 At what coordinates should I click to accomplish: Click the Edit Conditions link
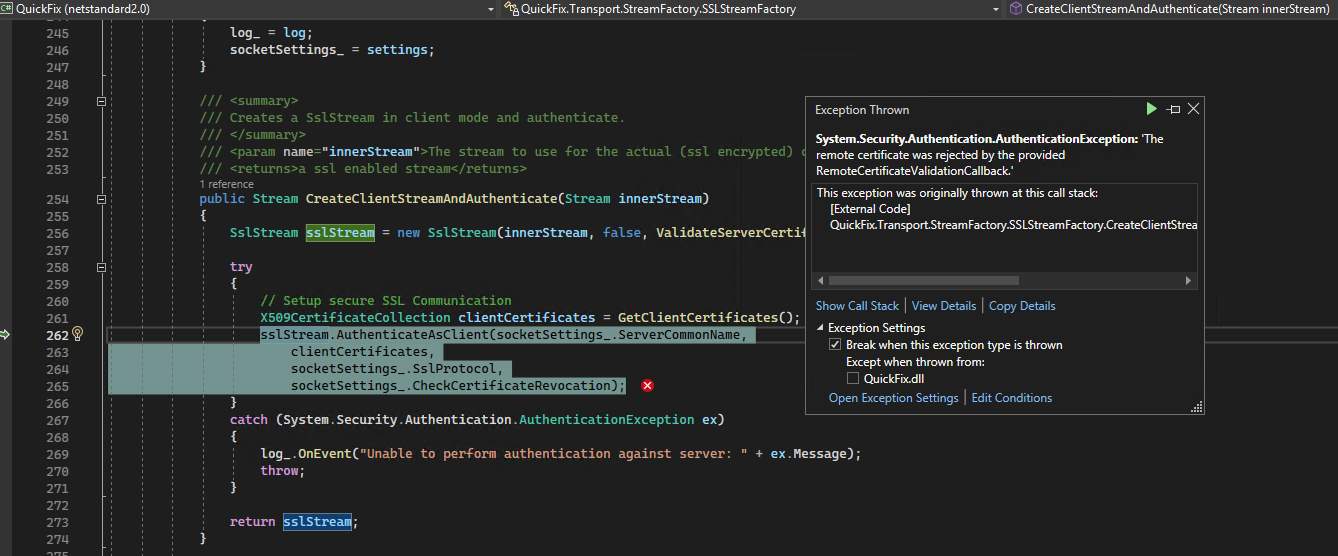1012,398
